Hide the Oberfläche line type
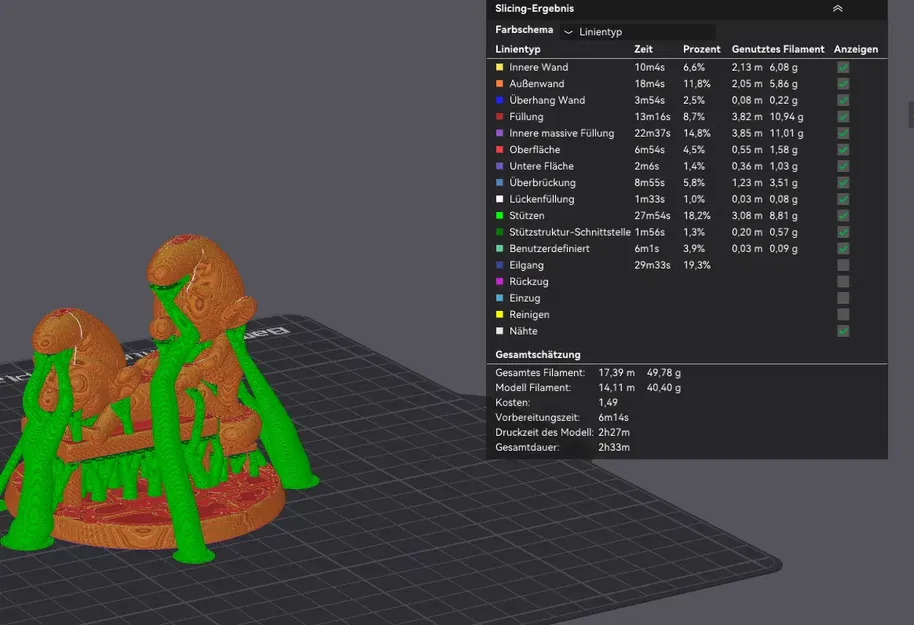This screenshot has height=625, width=914. pyautogui.click(x=843, y=150)
